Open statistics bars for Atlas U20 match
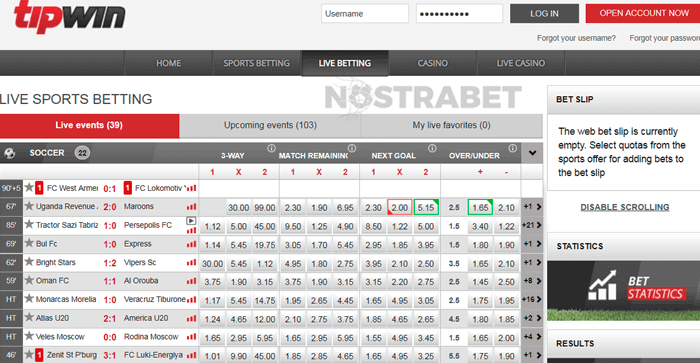 192,318
